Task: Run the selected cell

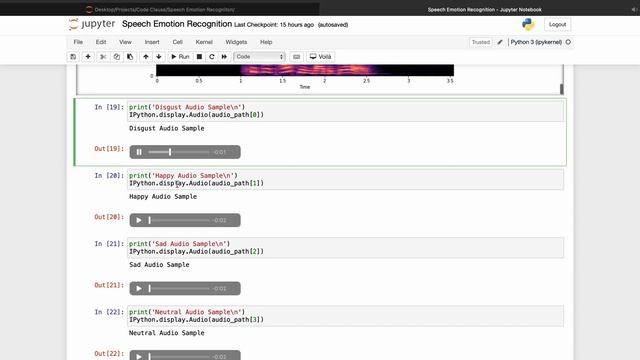Action: point(180,57)
